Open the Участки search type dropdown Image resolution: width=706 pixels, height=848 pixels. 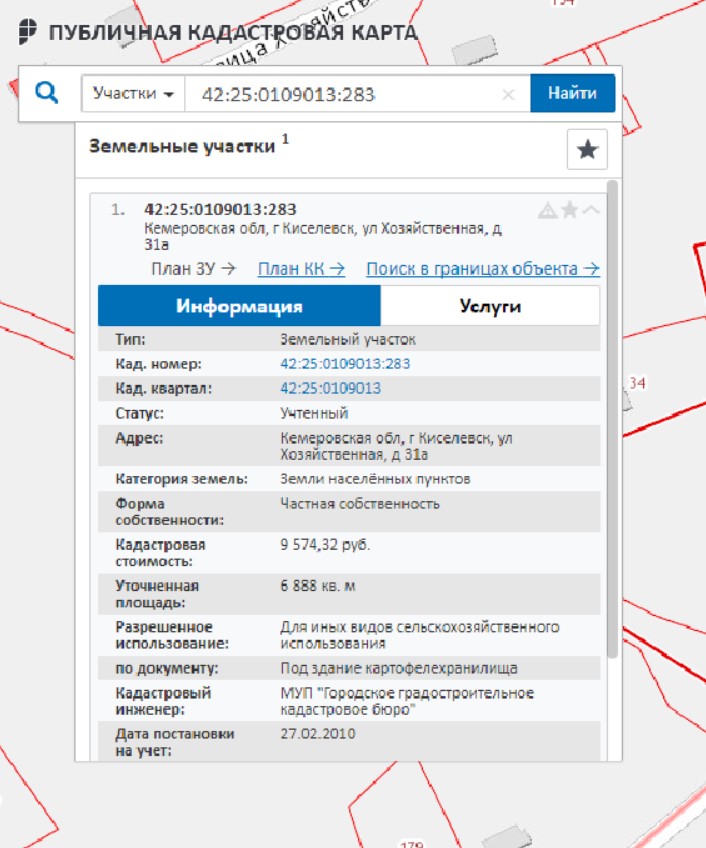click(x=133, y=94)
